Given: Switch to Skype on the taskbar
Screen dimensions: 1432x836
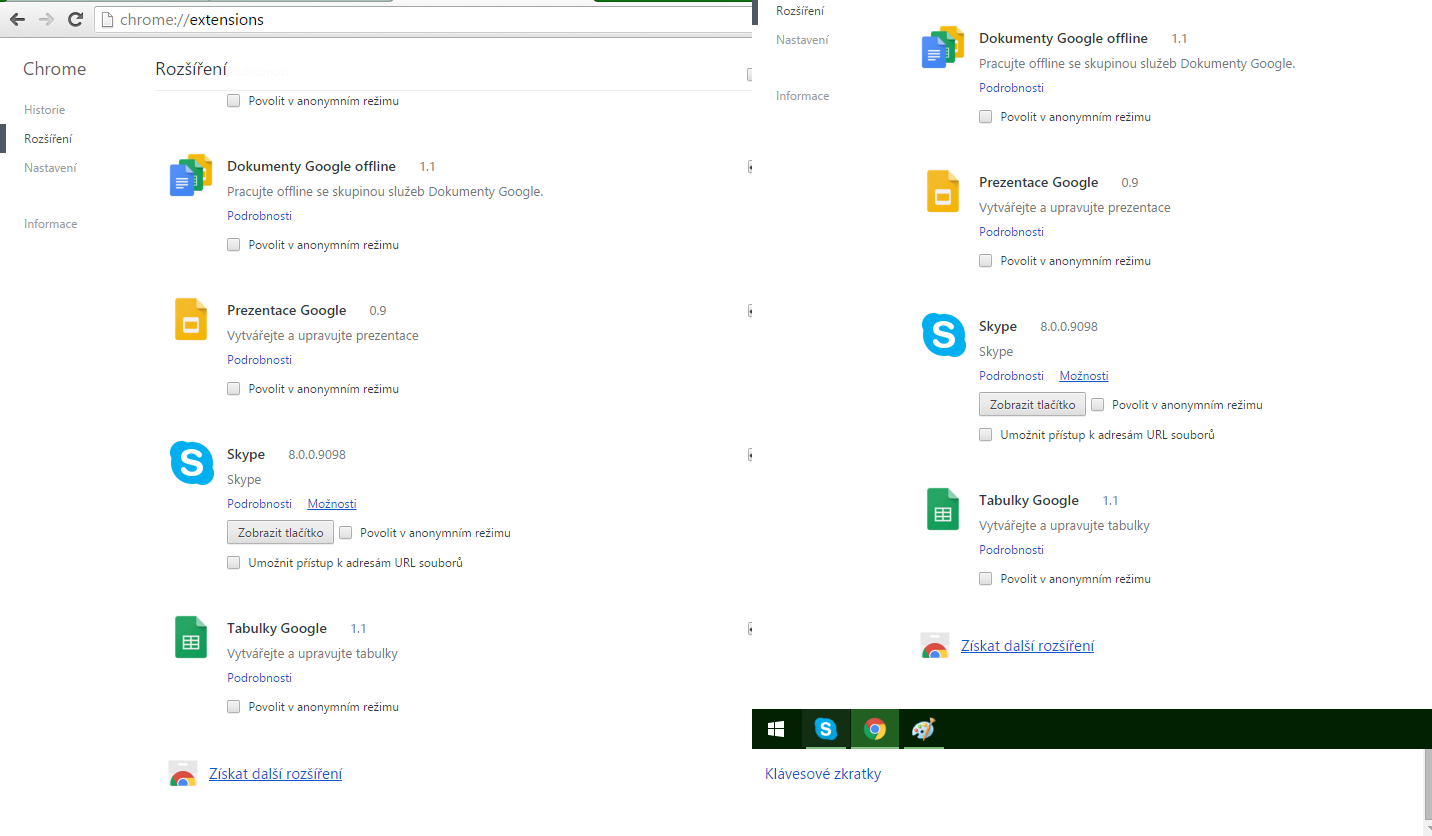Looking at the screenshot, I should tap(825, 729).
